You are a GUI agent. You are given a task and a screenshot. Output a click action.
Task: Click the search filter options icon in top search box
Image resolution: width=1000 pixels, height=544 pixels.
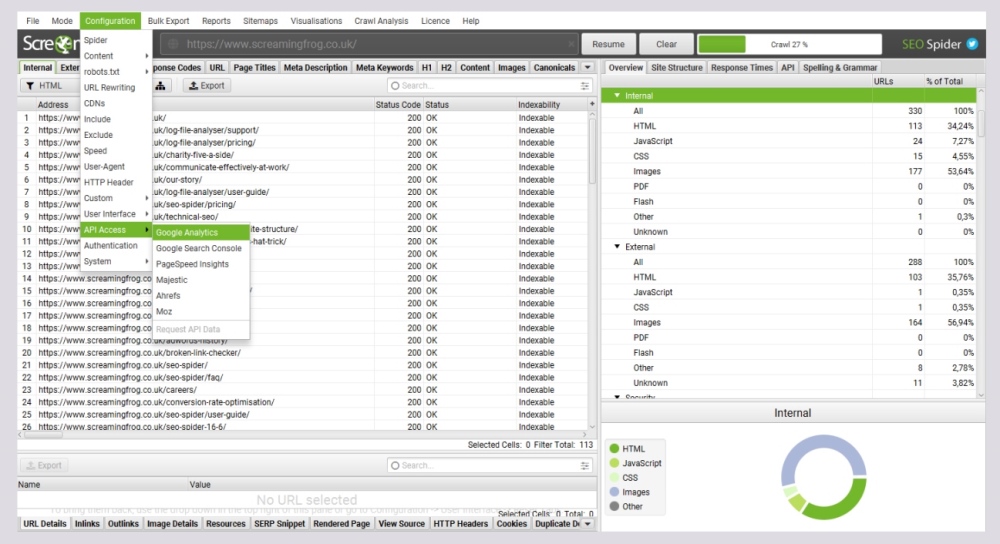coord(585,86)
